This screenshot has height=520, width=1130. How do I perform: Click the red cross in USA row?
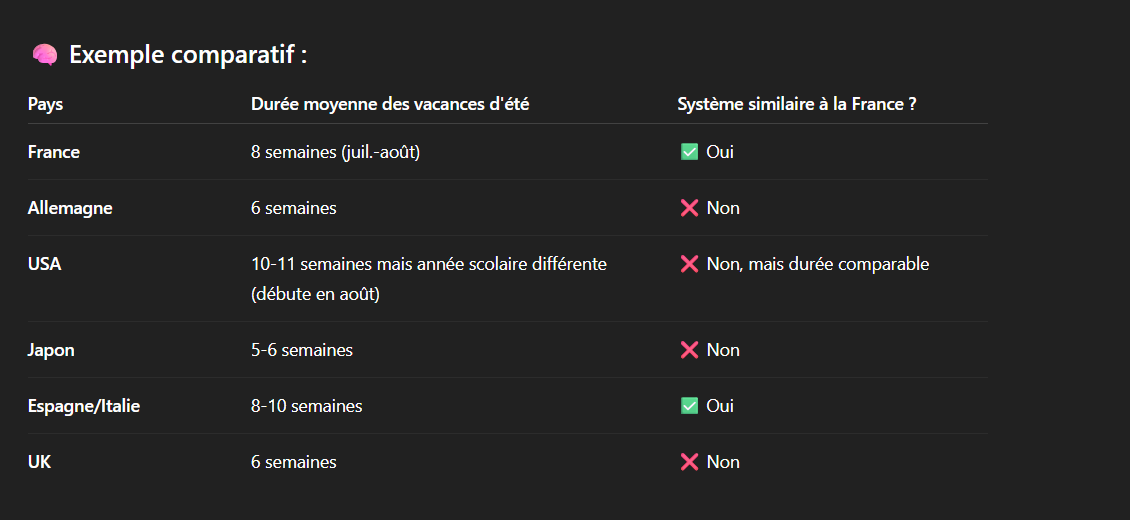pos(689,264)
